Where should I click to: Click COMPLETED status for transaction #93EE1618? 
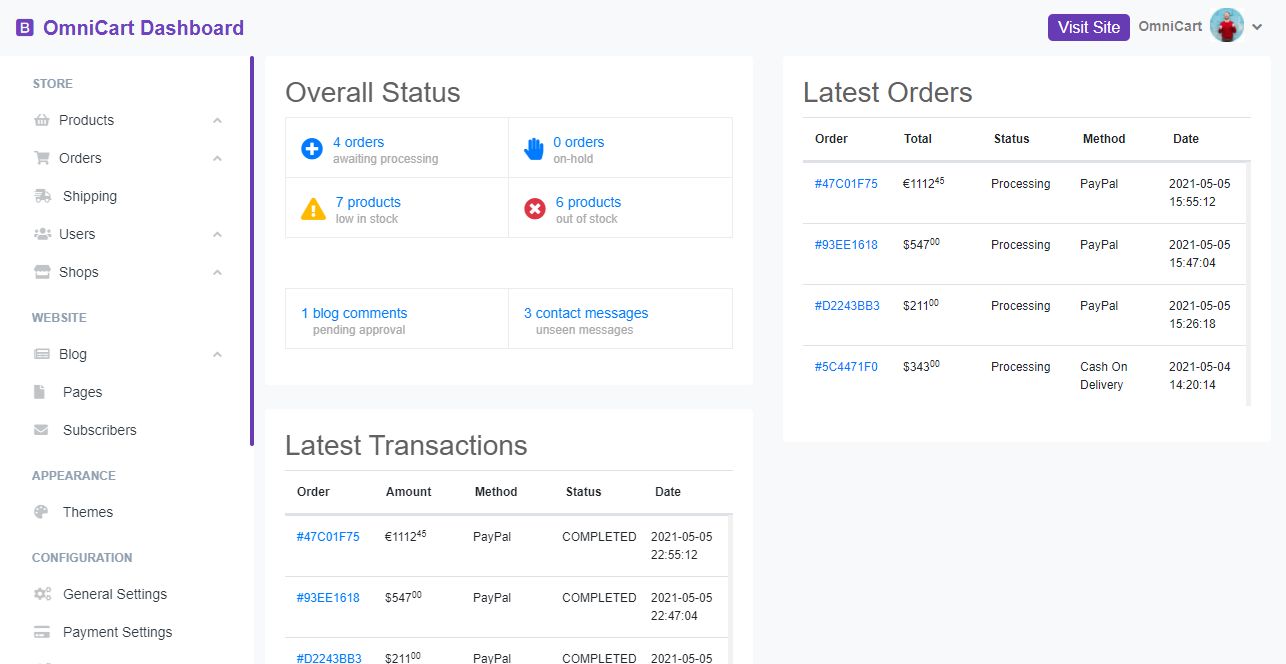pos(599,598)
